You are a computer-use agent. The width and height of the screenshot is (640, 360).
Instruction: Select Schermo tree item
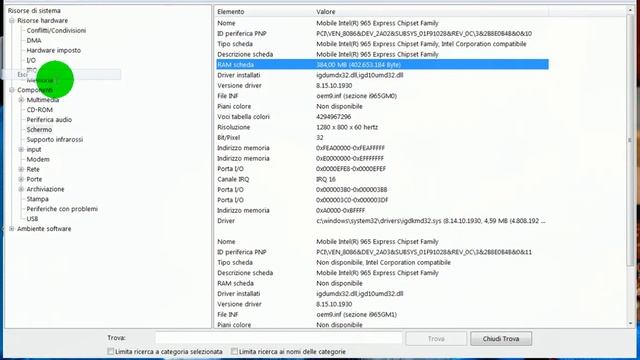click(x=39, y=129)
